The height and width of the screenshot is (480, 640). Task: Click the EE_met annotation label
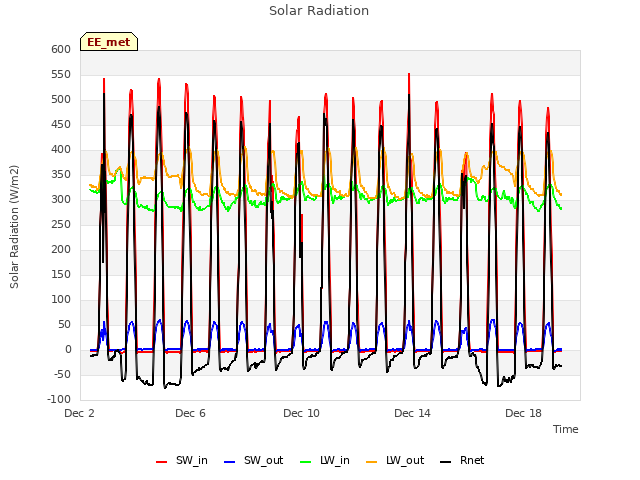pos(109,42)
